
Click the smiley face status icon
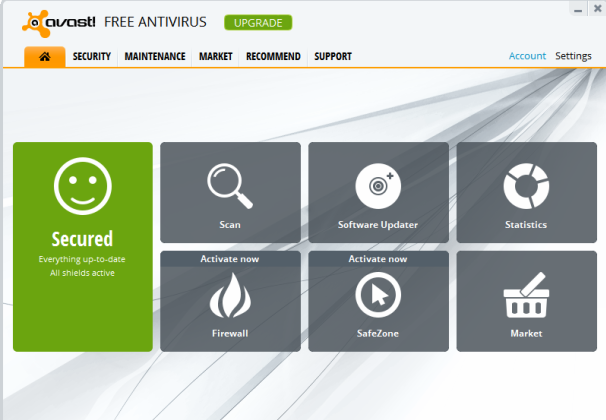point(83,186)
